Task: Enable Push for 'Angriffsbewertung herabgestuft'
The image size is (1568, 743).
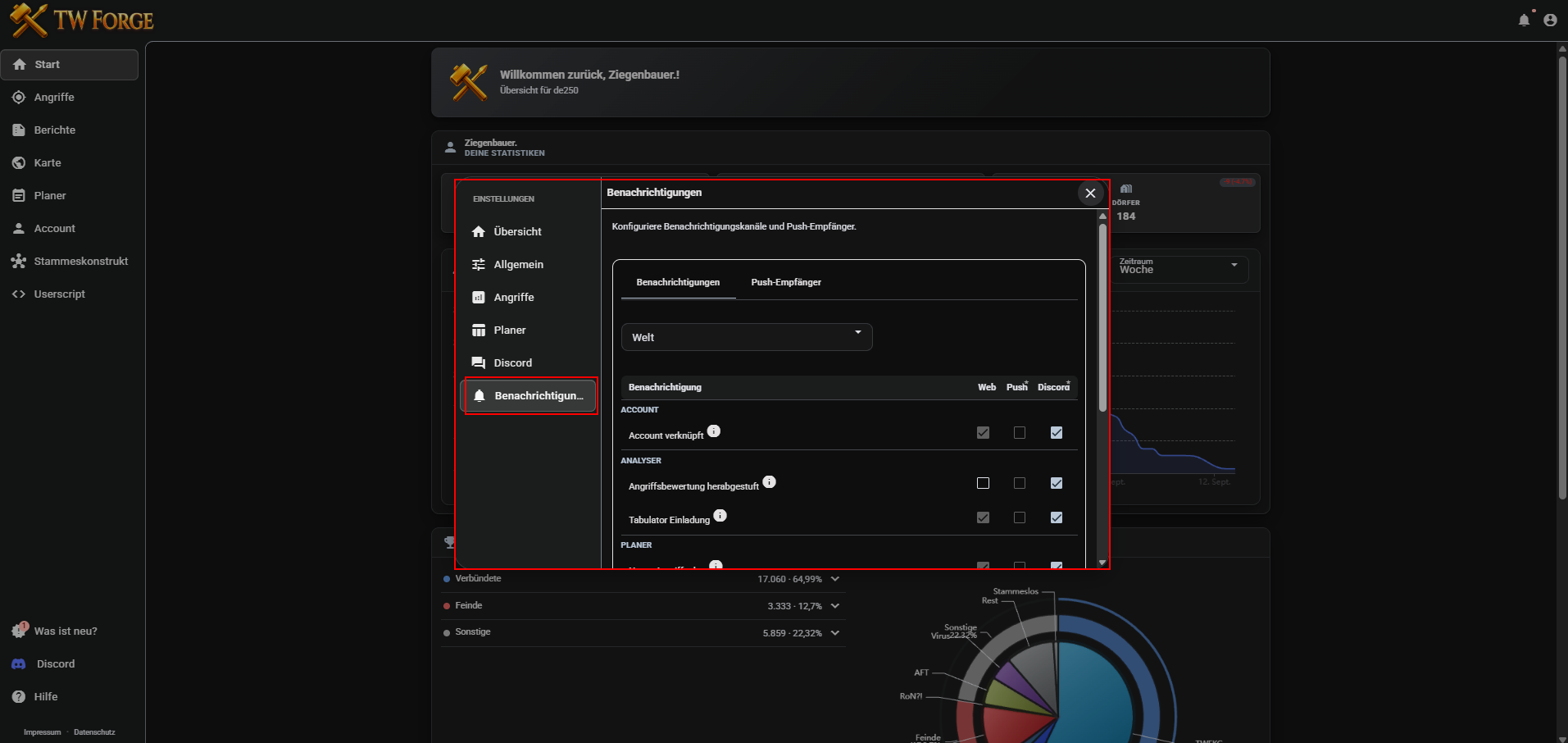Action: click(1020, 484)
